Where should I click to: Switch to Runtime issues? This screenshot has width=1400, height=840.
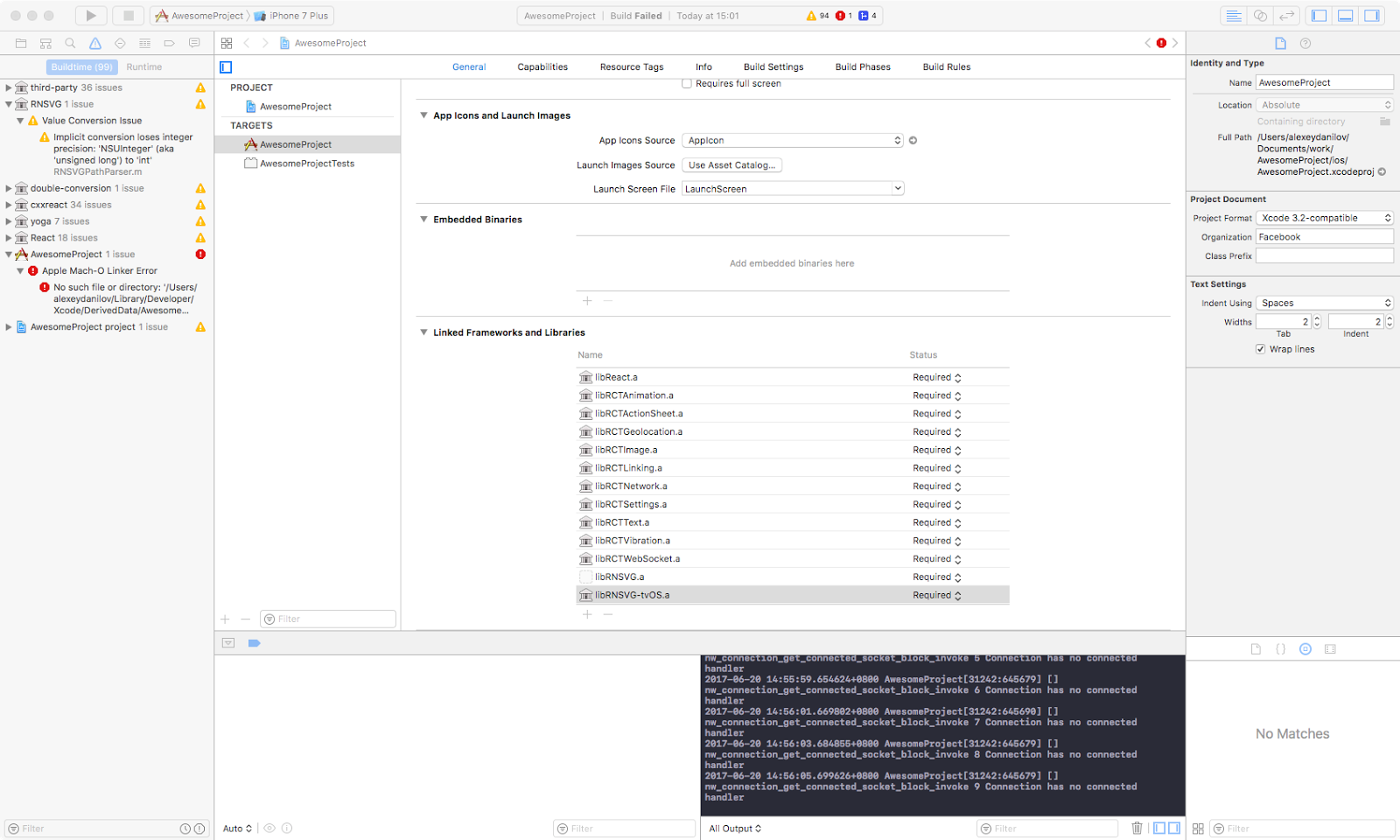coord(143,66)
